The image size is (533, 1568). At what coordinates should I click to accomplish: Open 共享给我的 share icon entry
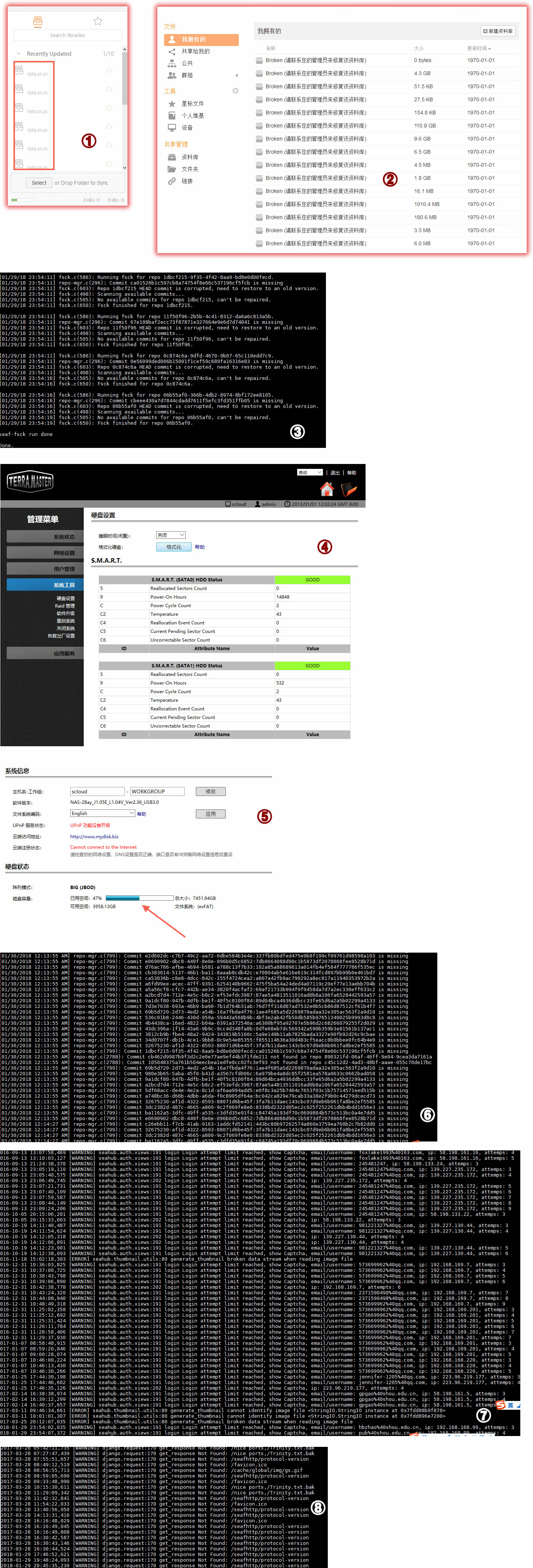coord(172,52)
